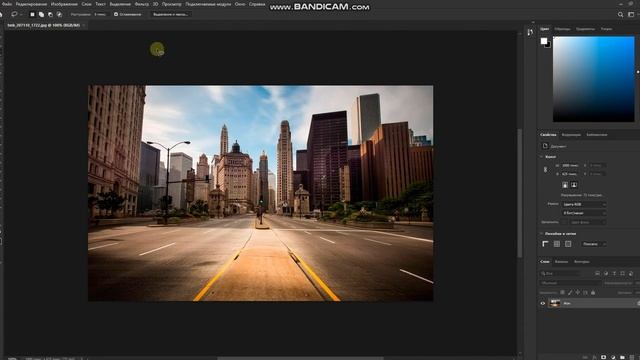
Task: Open the layer blend mode dropdown
Action: [x=570, y=283]
